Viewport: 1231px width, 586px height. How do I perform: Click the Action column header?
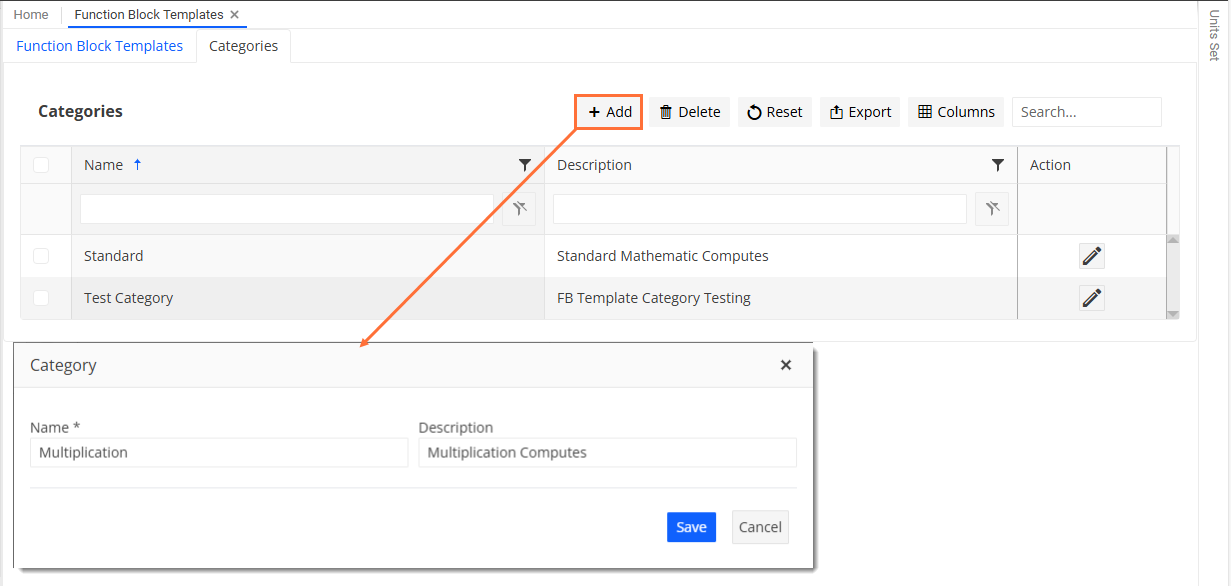1092,165
